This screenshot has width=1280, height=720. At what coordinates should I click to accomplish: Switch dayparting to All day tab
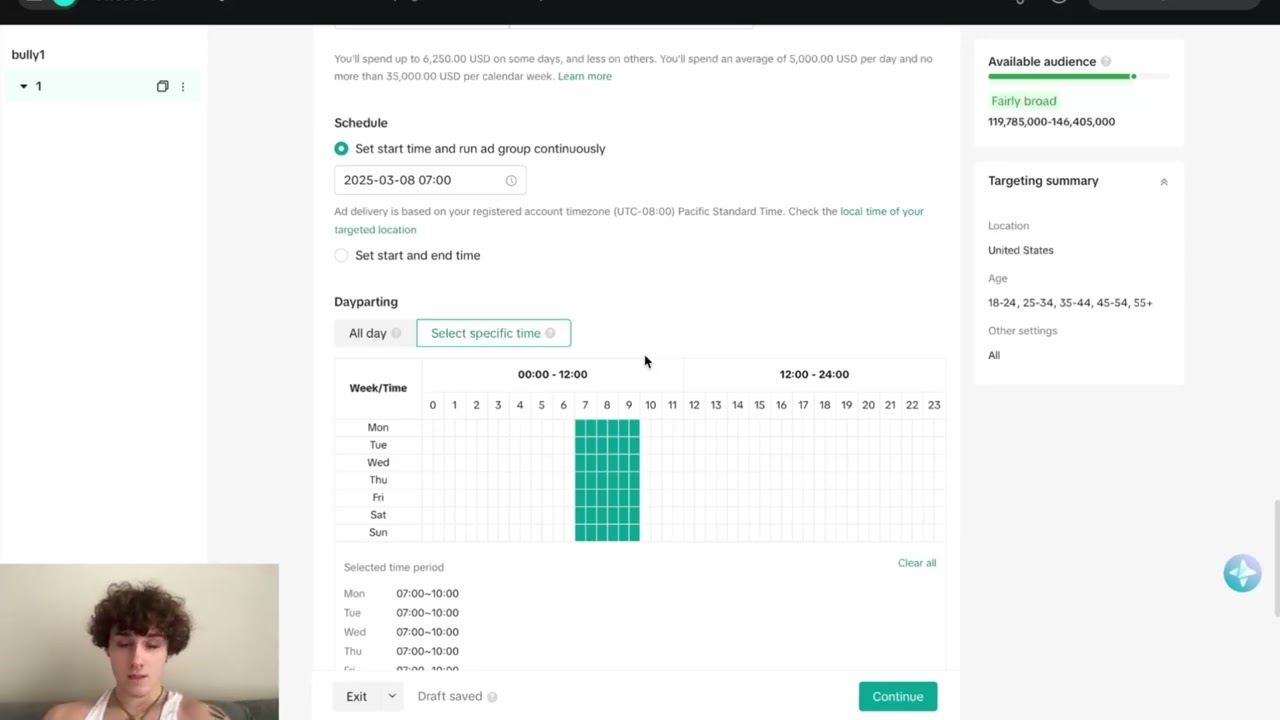click(x=375, y=333)
